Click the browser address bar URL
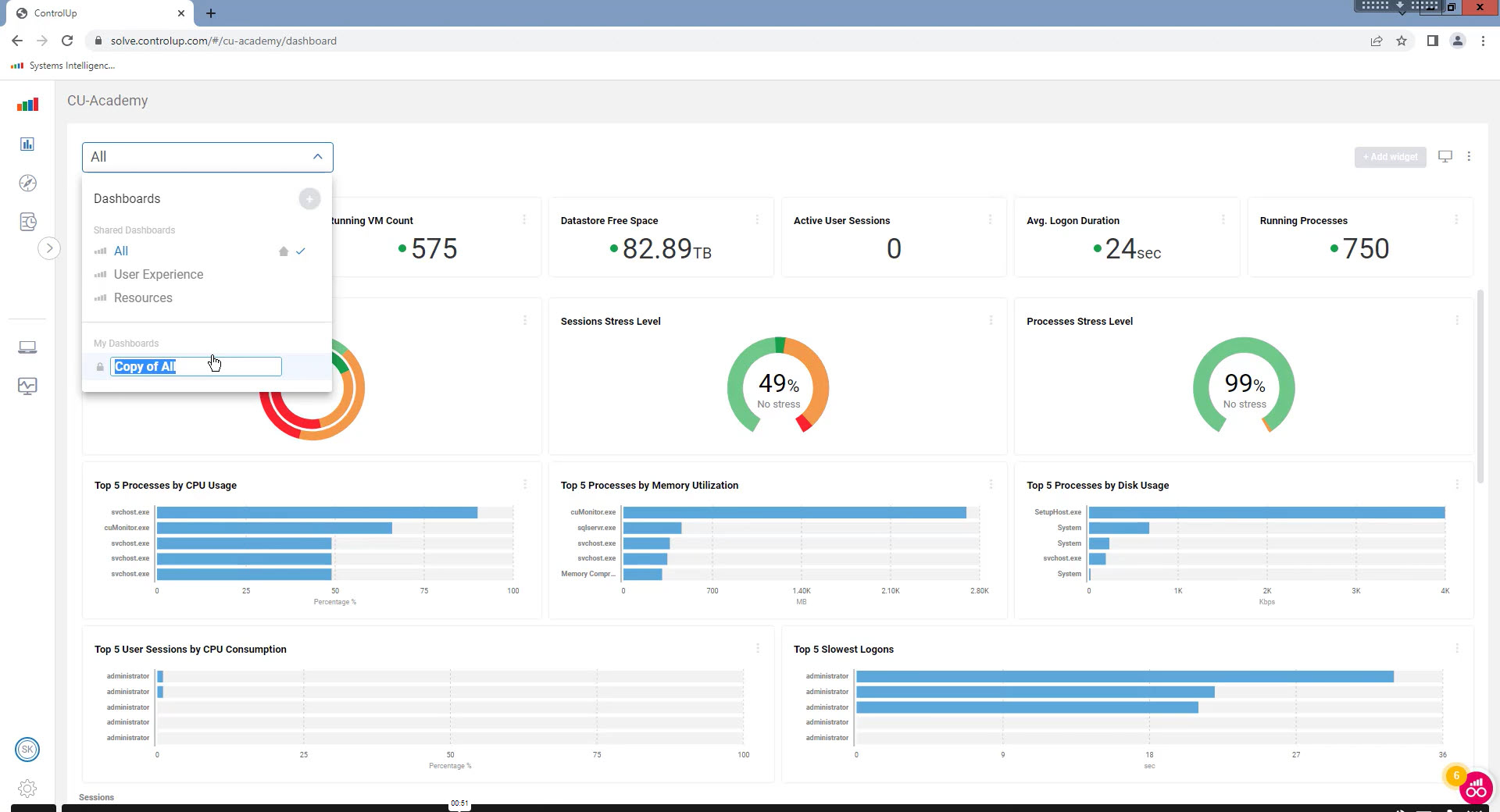1500x812 pixels. (x=223, y=41)
